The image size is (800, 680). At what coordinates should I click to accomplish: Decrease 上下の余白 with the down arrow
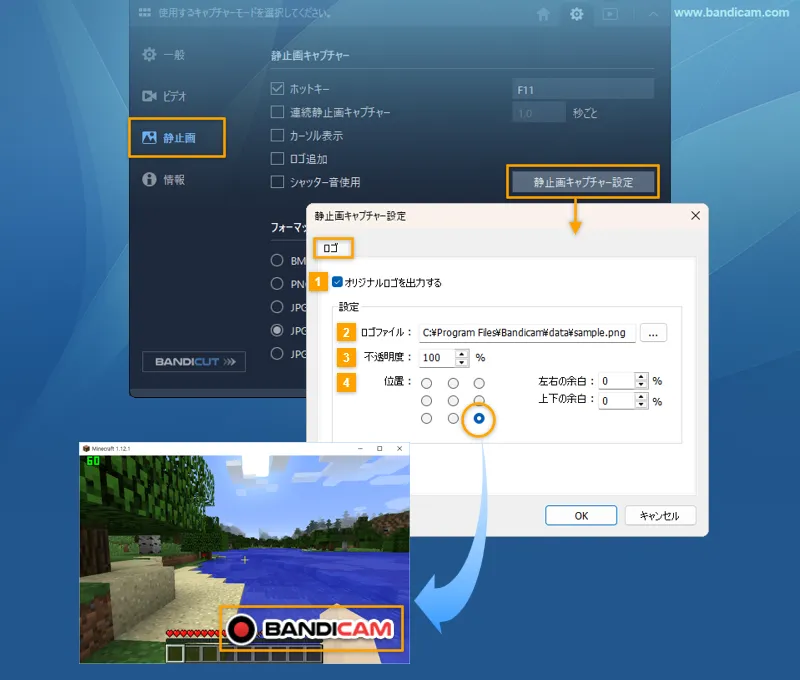641,405
